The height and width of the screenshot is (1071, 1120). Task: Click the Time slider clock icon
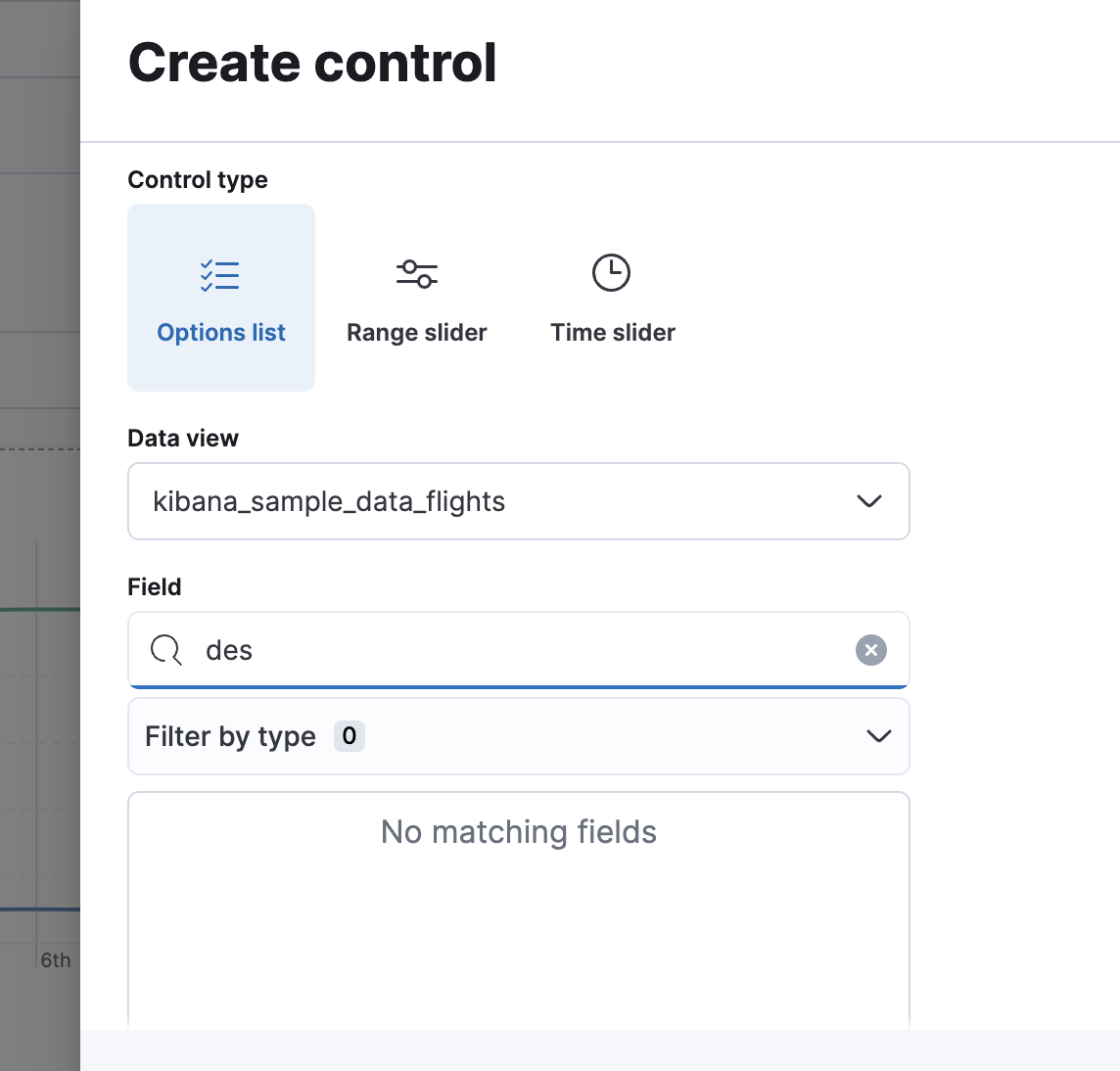611,272
